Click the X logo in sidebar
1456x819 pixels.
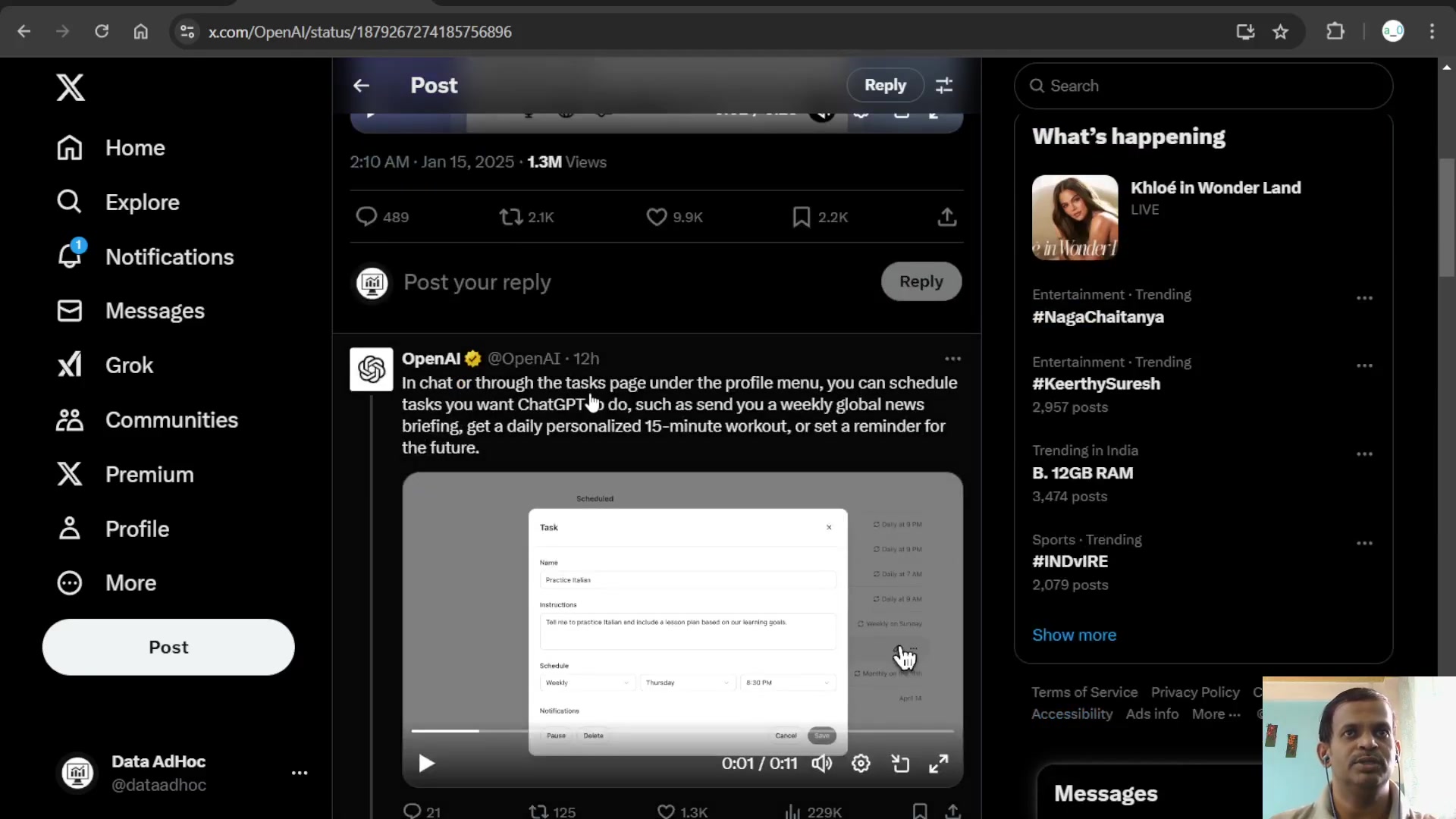[x=71, y=87]
